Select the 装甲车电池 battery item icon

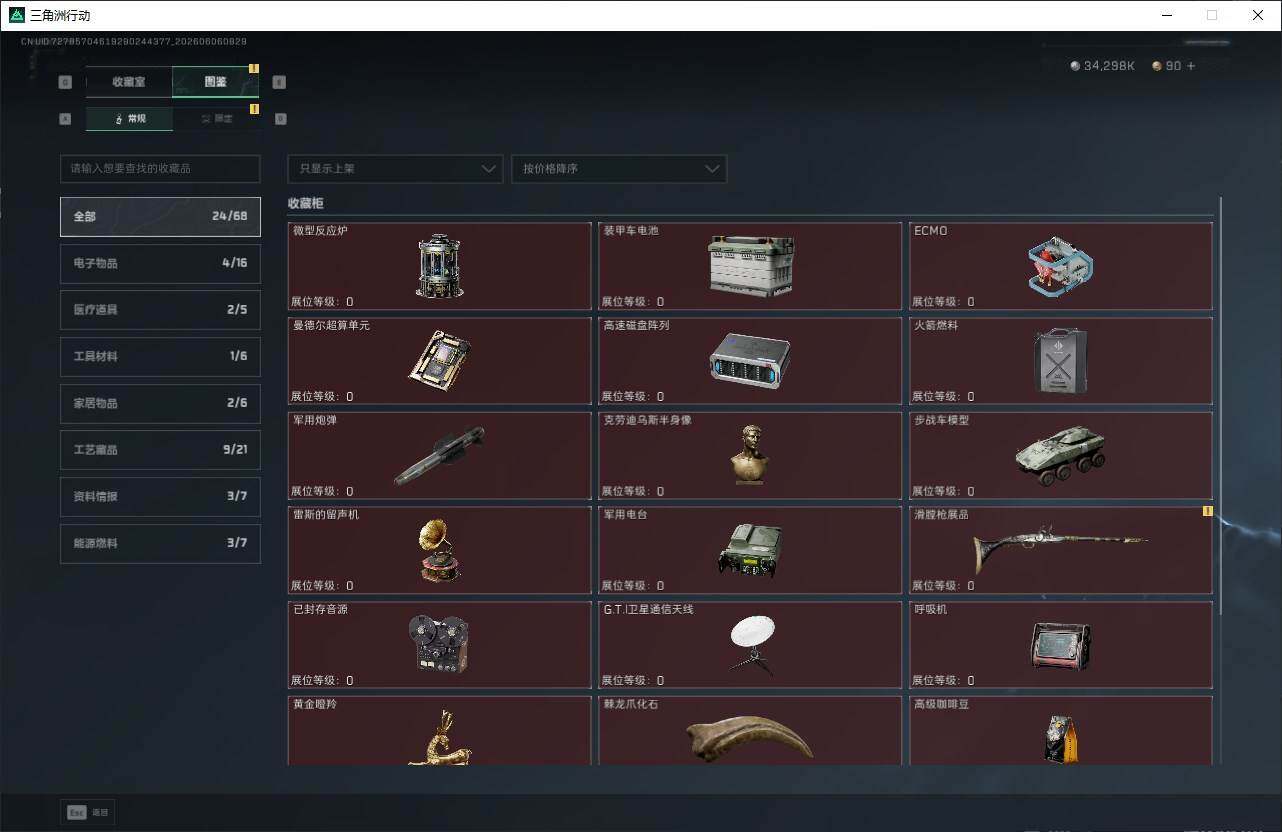tap(750, 266)
